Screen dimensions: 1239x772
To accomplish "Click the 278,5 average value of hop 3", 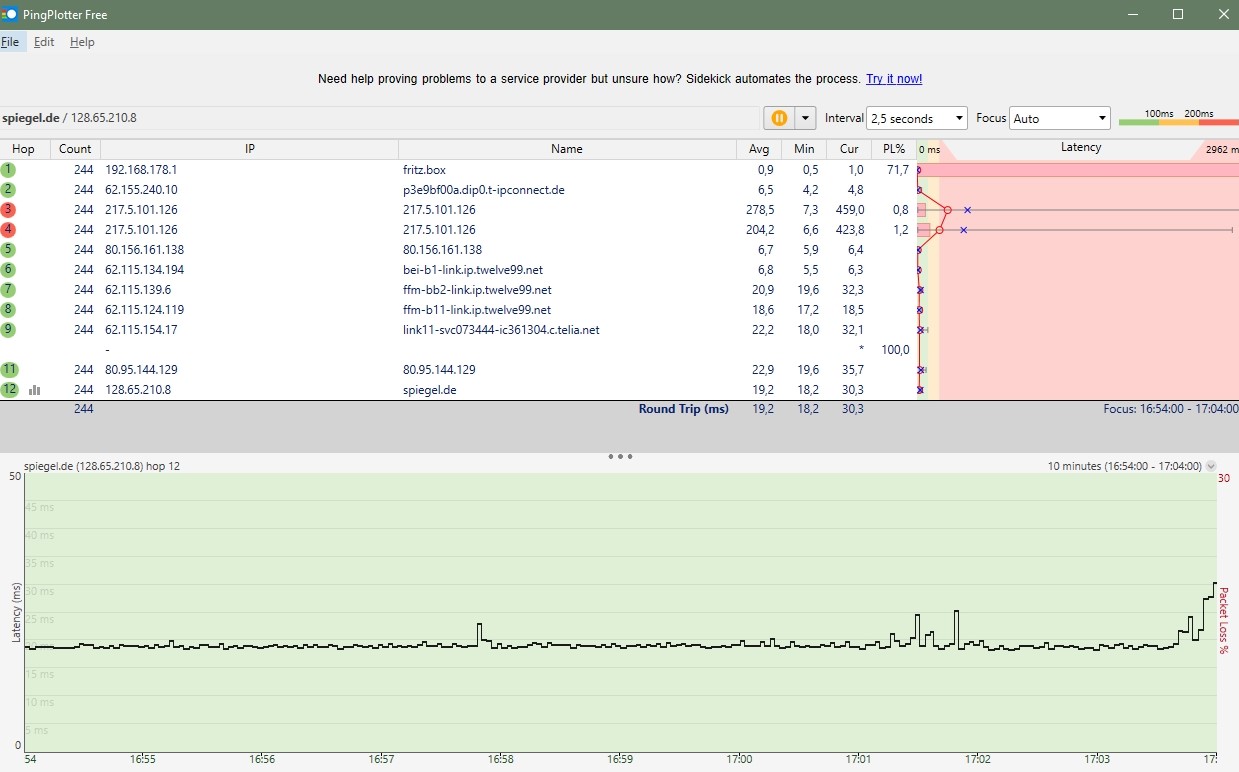I will 760,210.
